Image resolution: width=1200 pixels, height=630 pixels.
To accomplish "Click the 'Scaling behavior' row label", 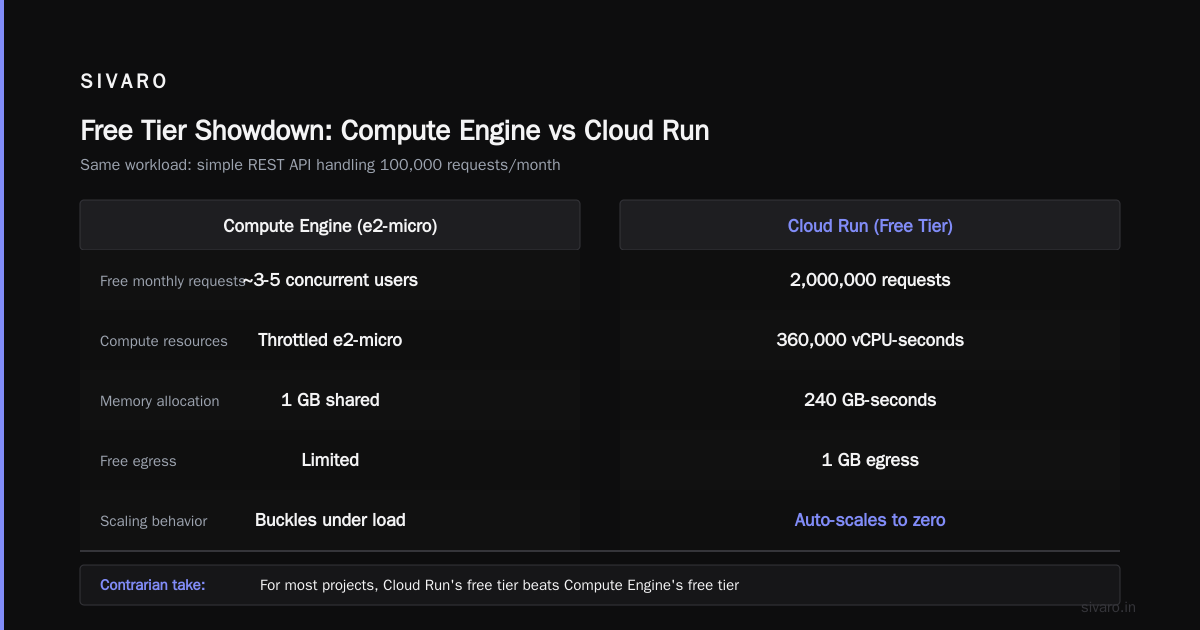I will pos(154,521).
